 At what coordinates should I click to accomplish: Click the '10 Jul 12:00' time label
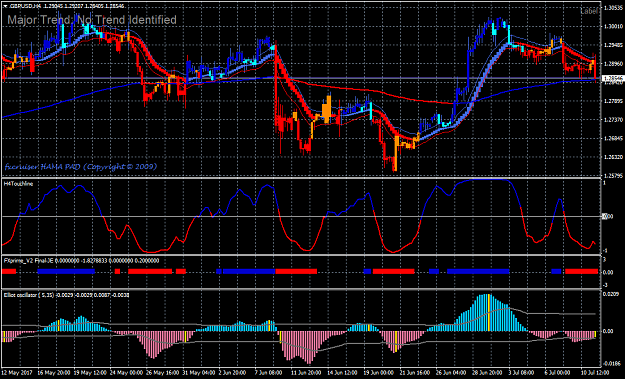pos(594,373)
